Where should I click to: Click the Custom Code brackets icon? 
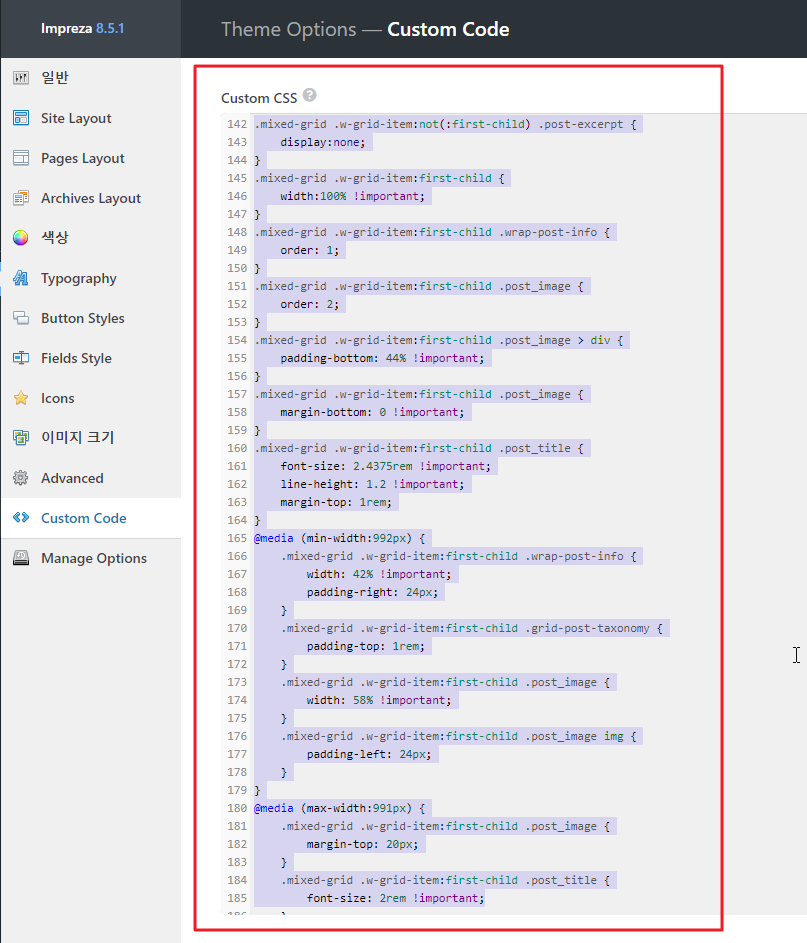(21, 517)
